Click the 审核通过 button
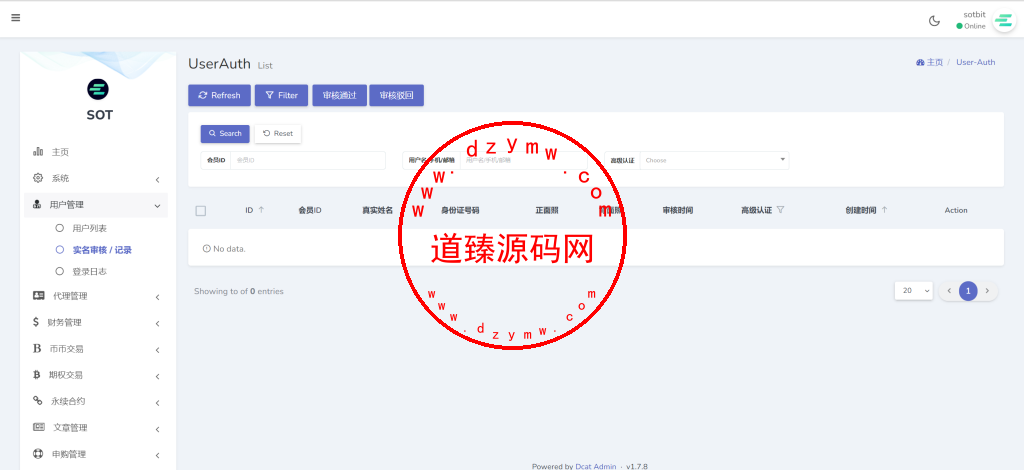 pos(340,95)
